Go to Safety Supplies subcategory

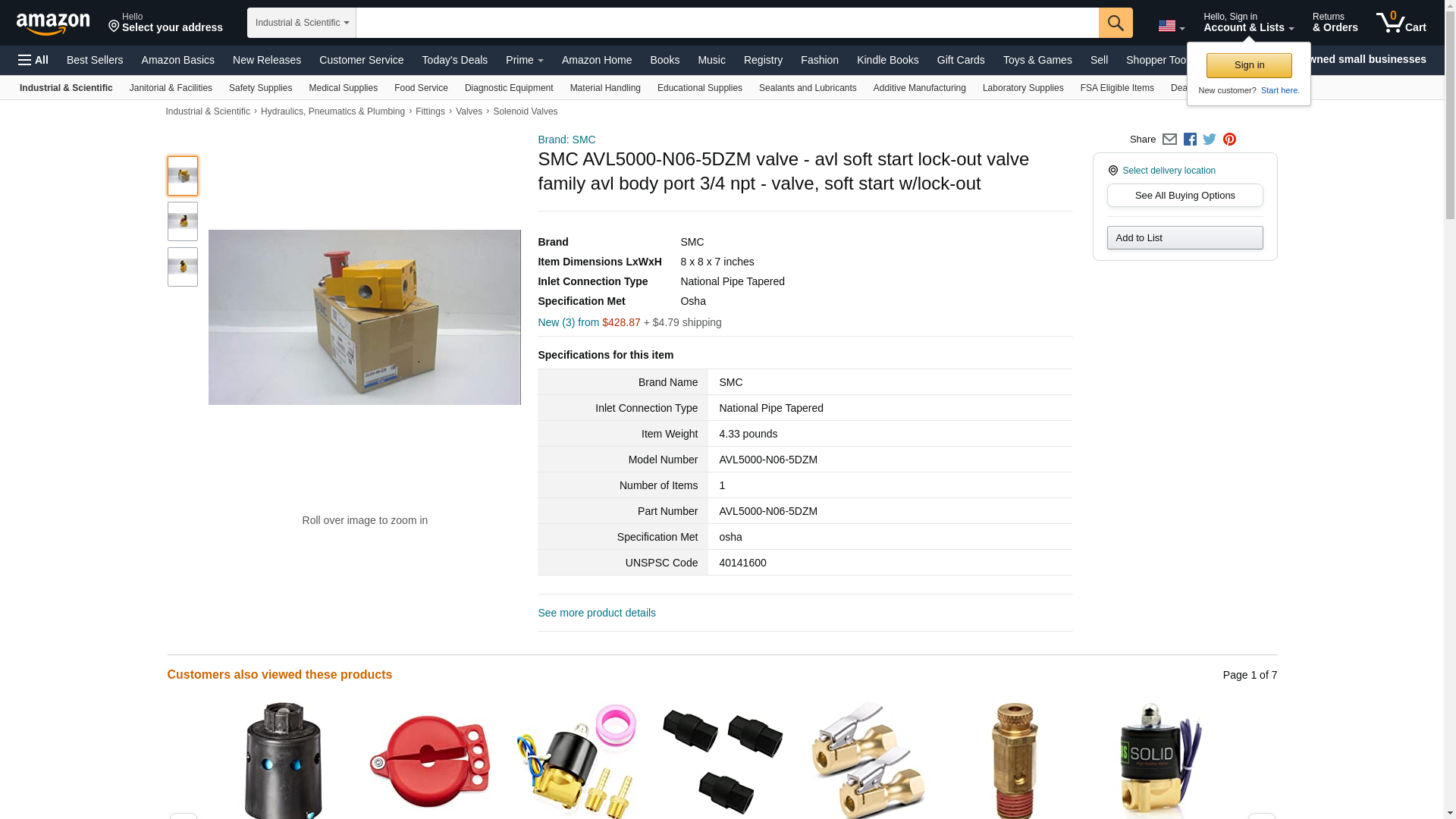coord(260,88)
